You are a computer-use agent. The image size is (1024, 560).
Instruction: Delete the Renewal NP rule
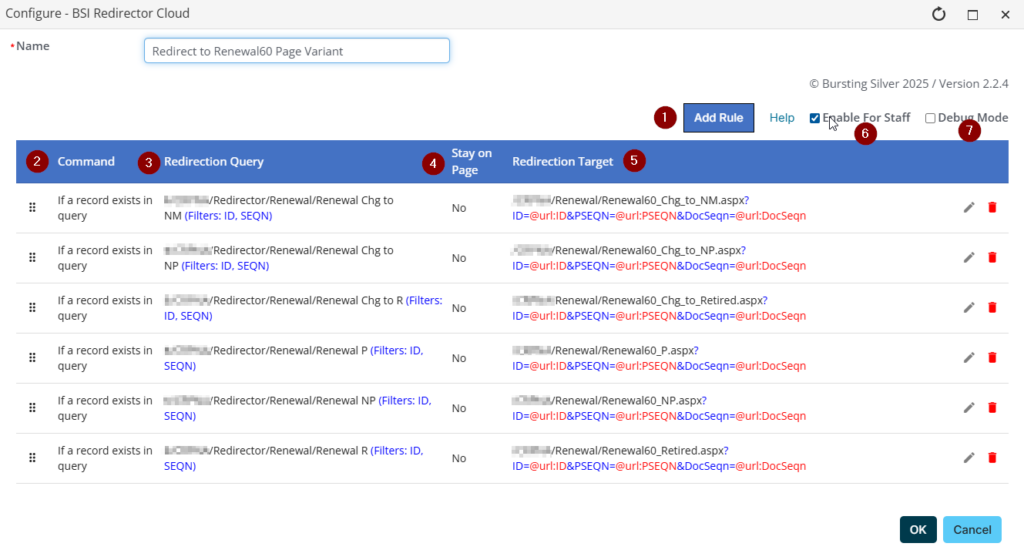coord(992,408)
